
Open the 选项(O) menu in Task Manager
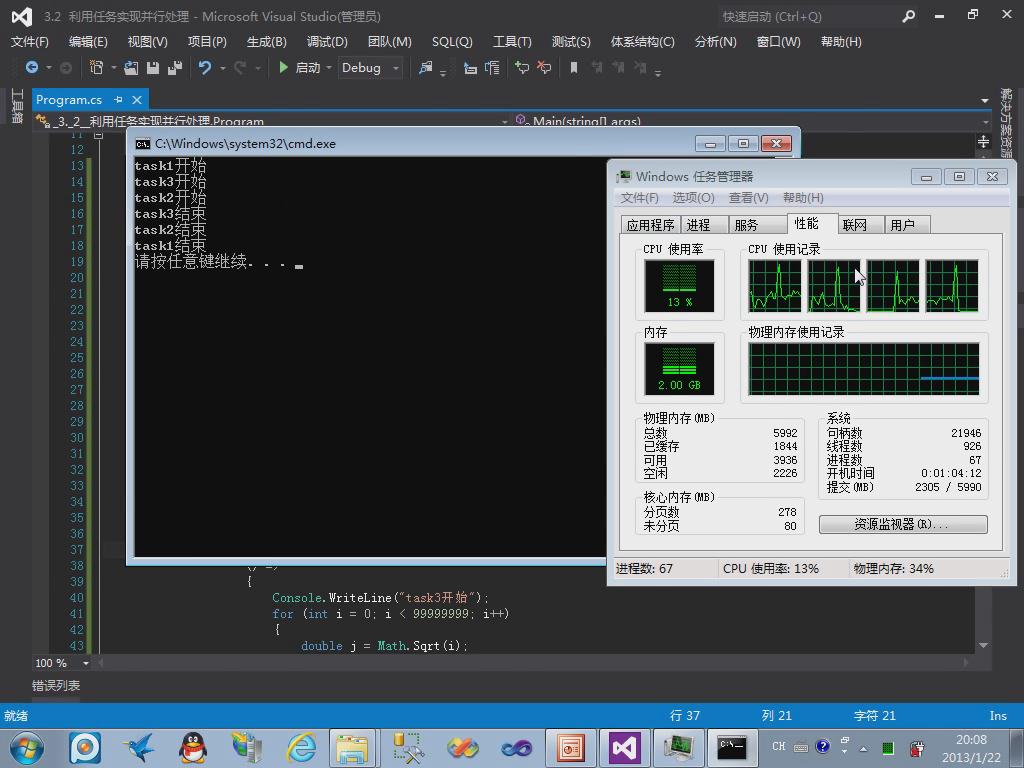694,197
